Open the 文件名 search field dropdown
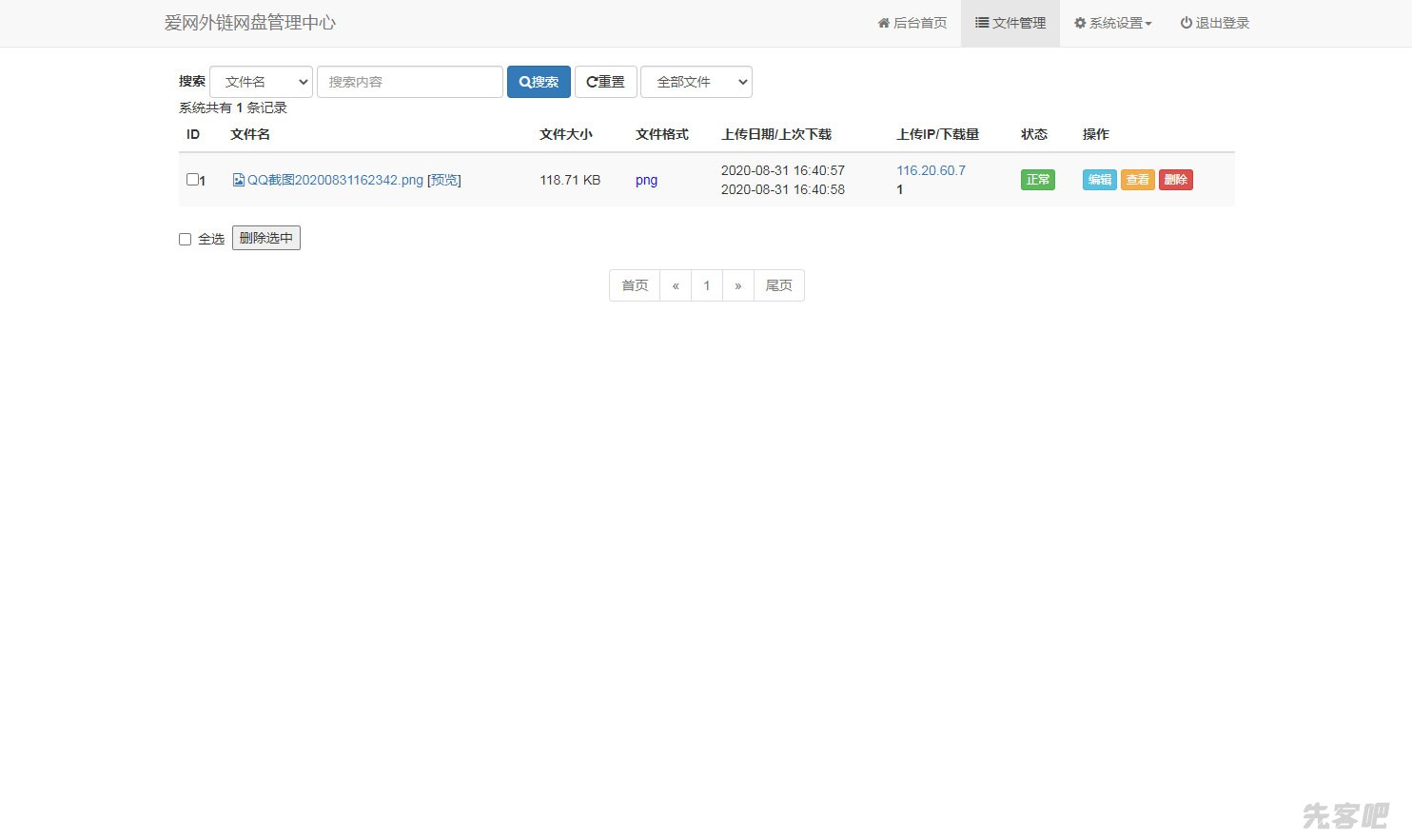Screen dimensions: 1412x840 point(261,82)
